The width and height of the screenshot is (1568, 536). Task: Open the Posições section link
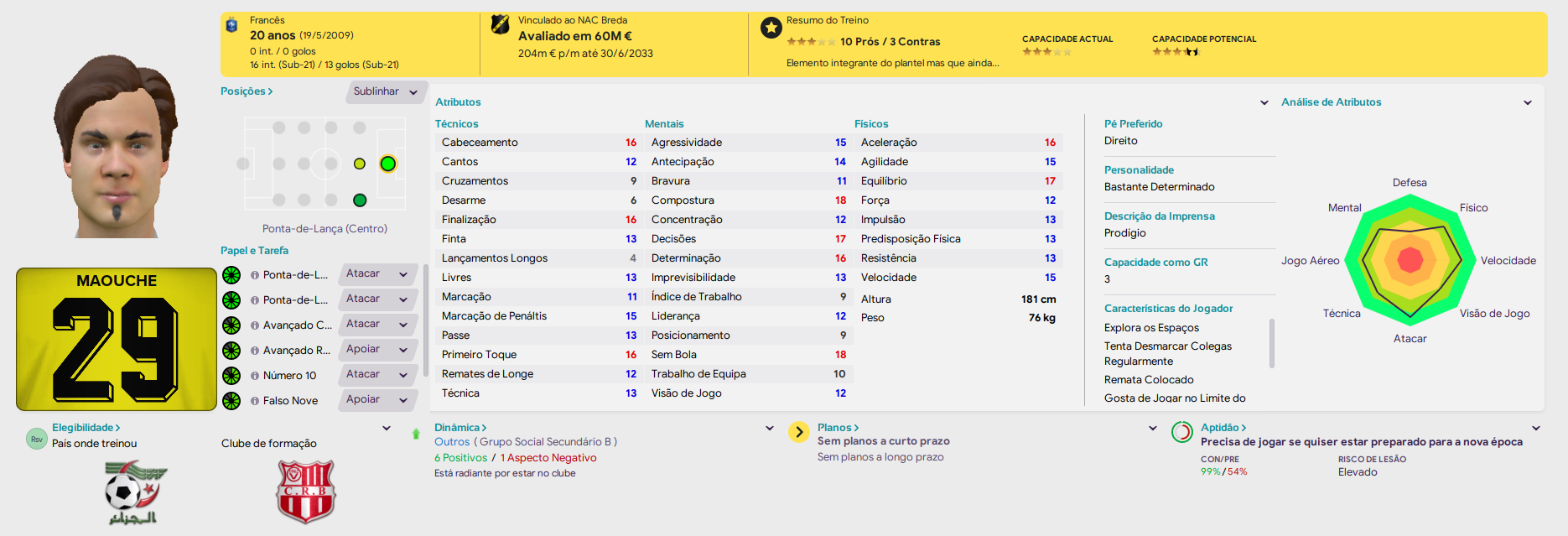tap(247, 91)
